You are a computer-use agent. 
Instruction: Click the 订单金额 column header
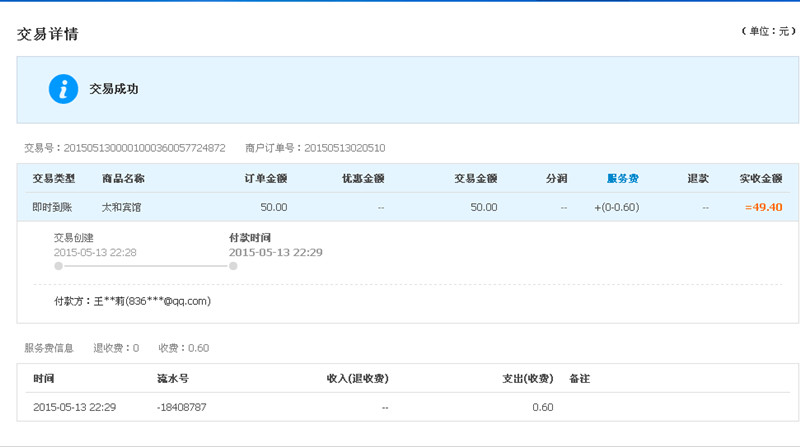coord(265,179)
